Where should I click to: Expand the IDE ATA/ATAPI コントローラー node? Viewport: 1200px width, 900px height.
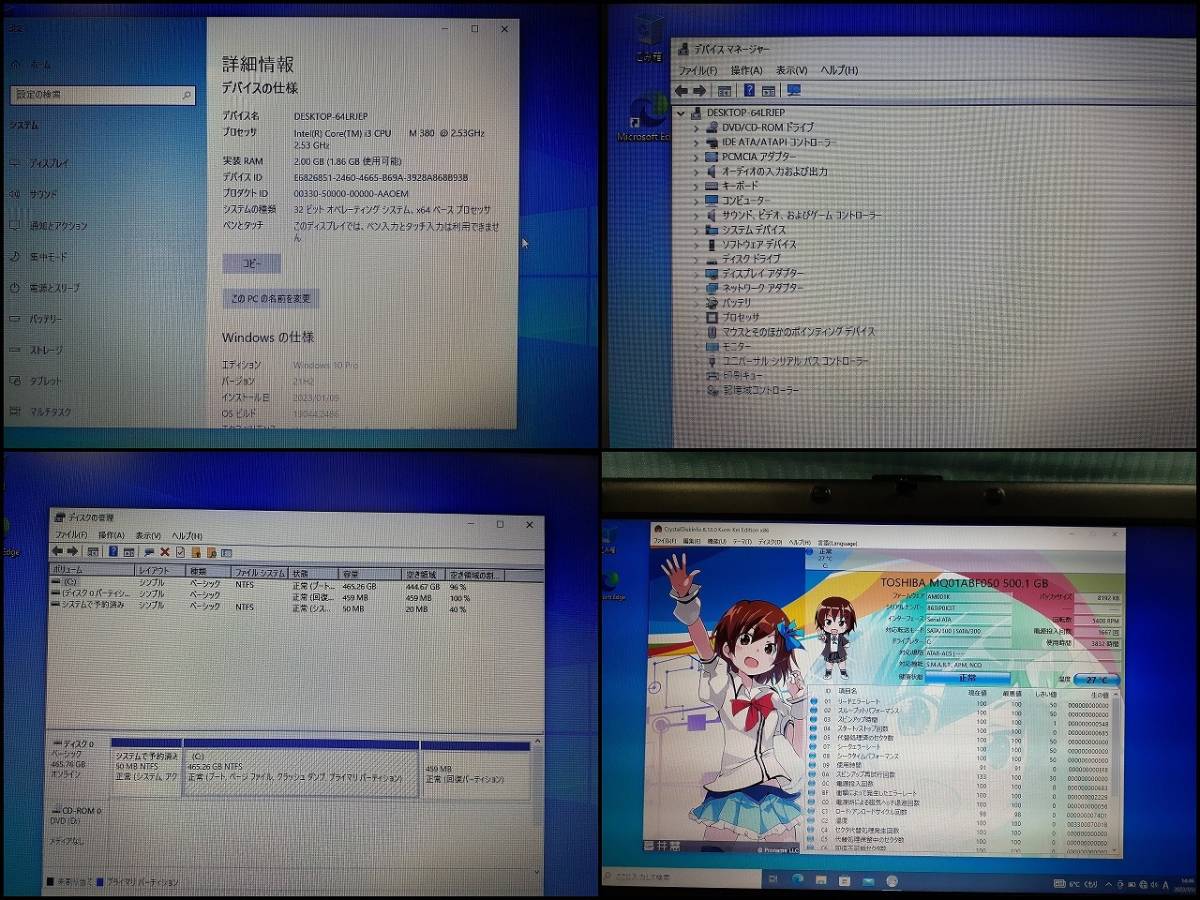(x=696, y=142)
